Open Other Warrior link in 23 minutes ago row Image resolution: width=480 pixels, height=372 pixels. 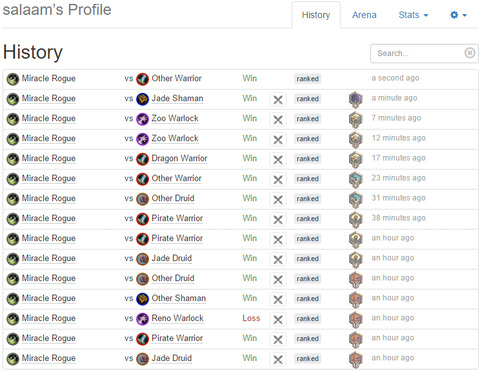[176, 178]
